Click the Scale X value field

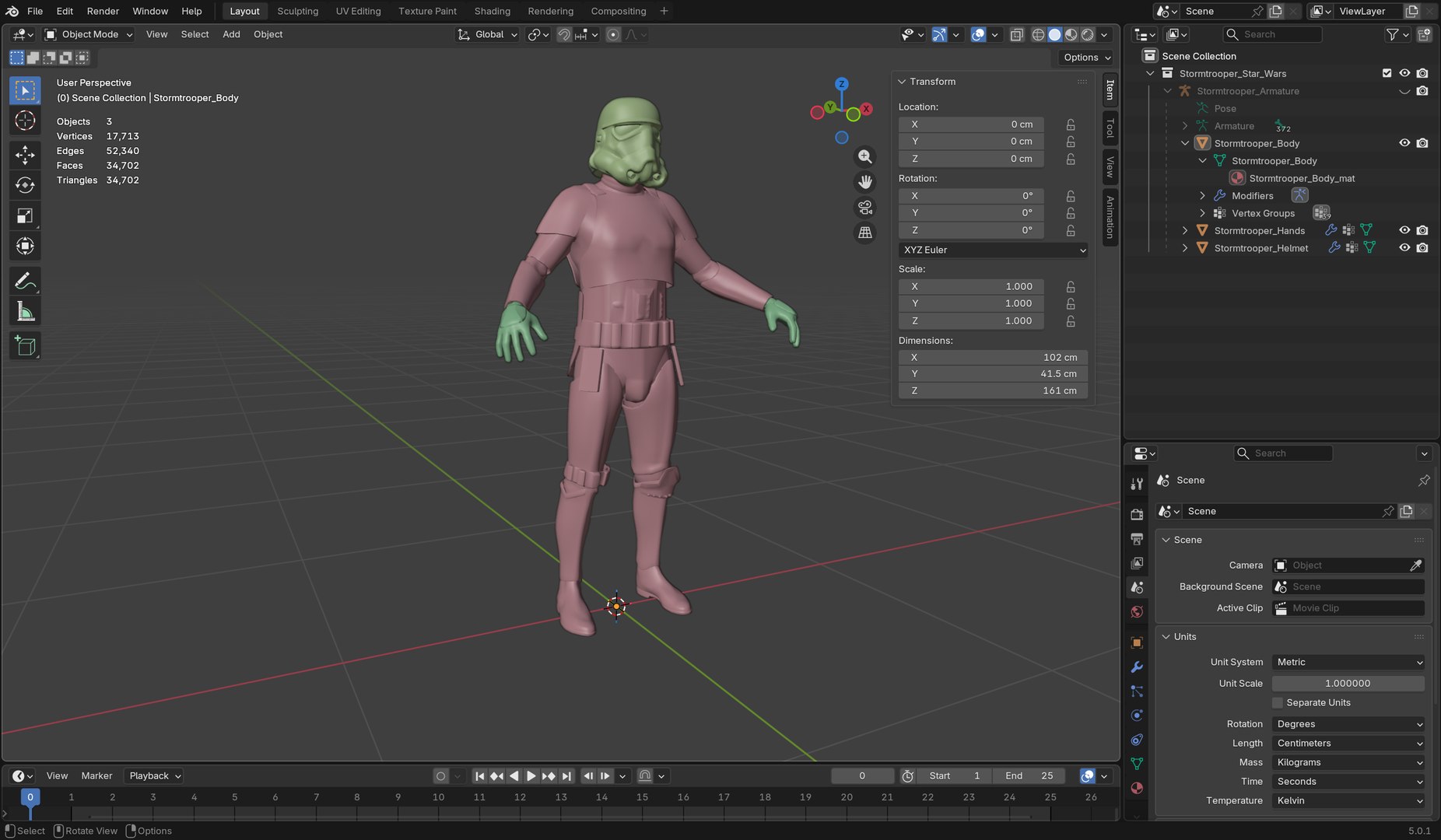[971, 286]
